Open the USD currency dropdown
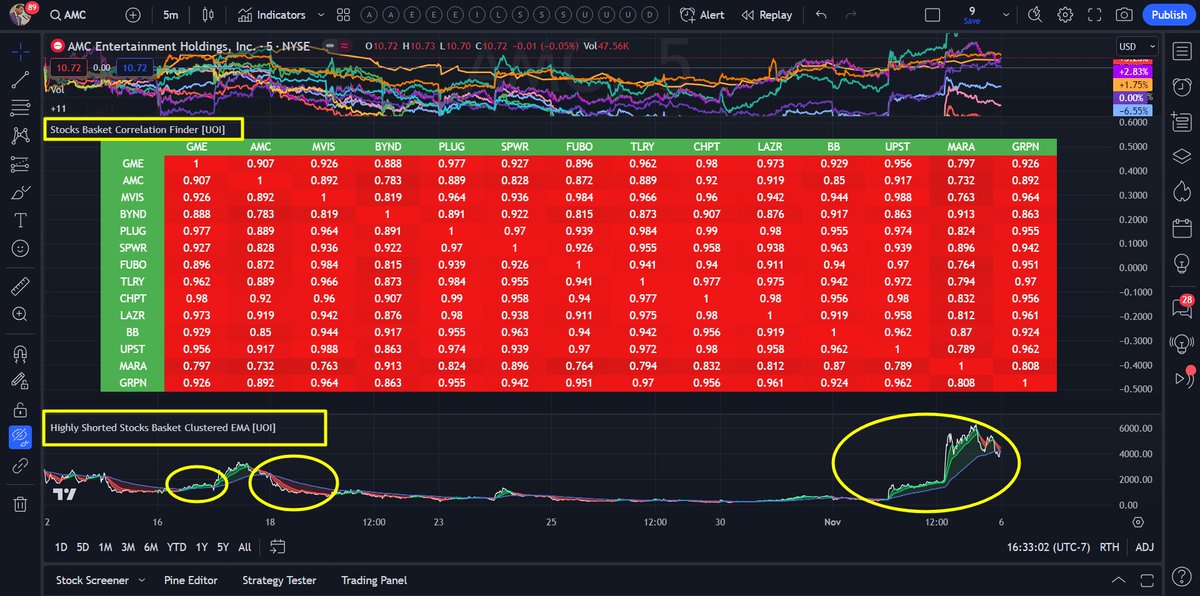 pos(1137,47)
